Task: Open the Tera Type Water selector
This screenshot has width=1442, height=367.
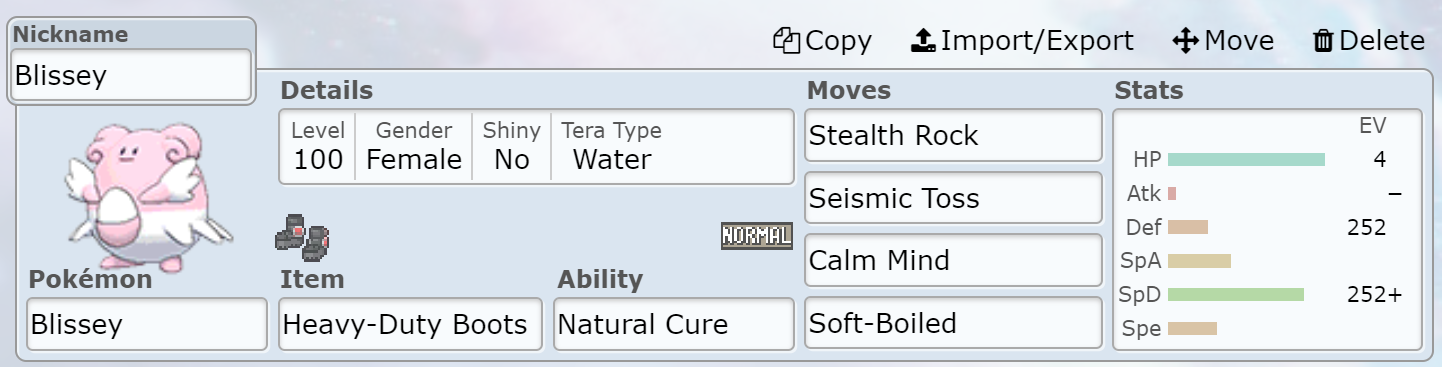Action: [x=612, y=146]
